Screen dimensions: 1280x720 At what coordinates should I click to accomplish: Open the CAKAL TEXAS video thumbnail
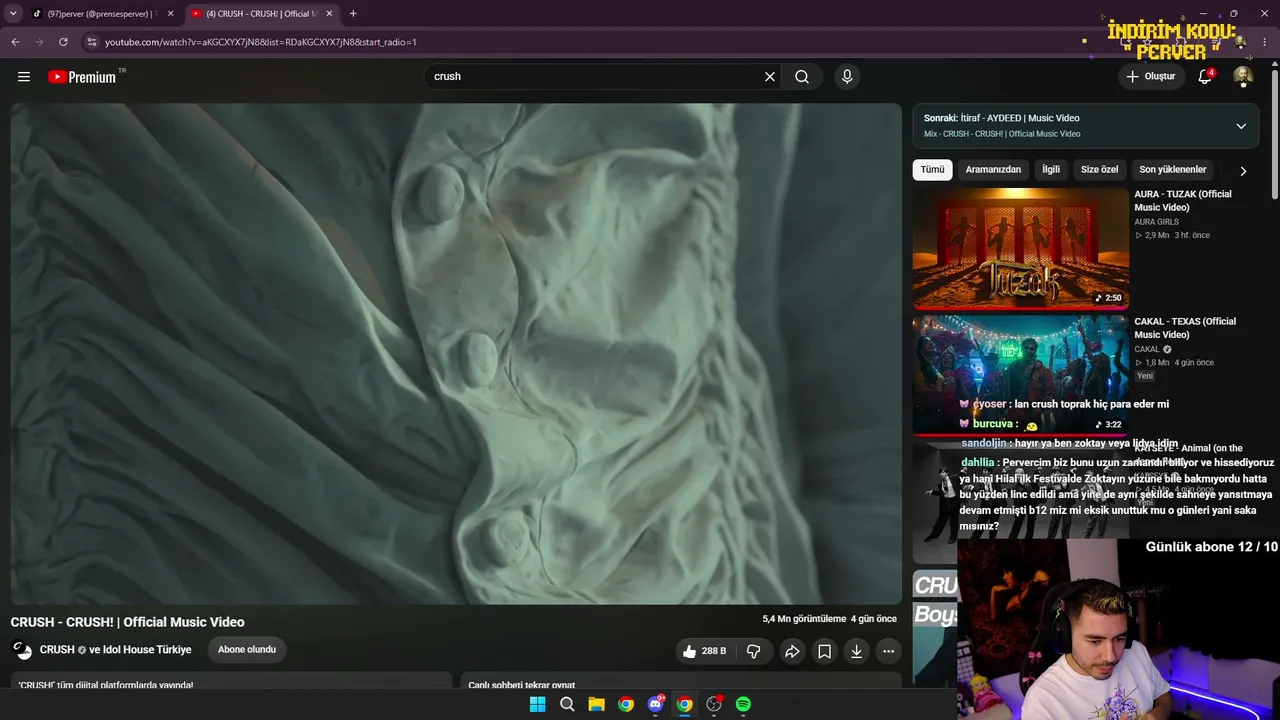pos(1020,376)
